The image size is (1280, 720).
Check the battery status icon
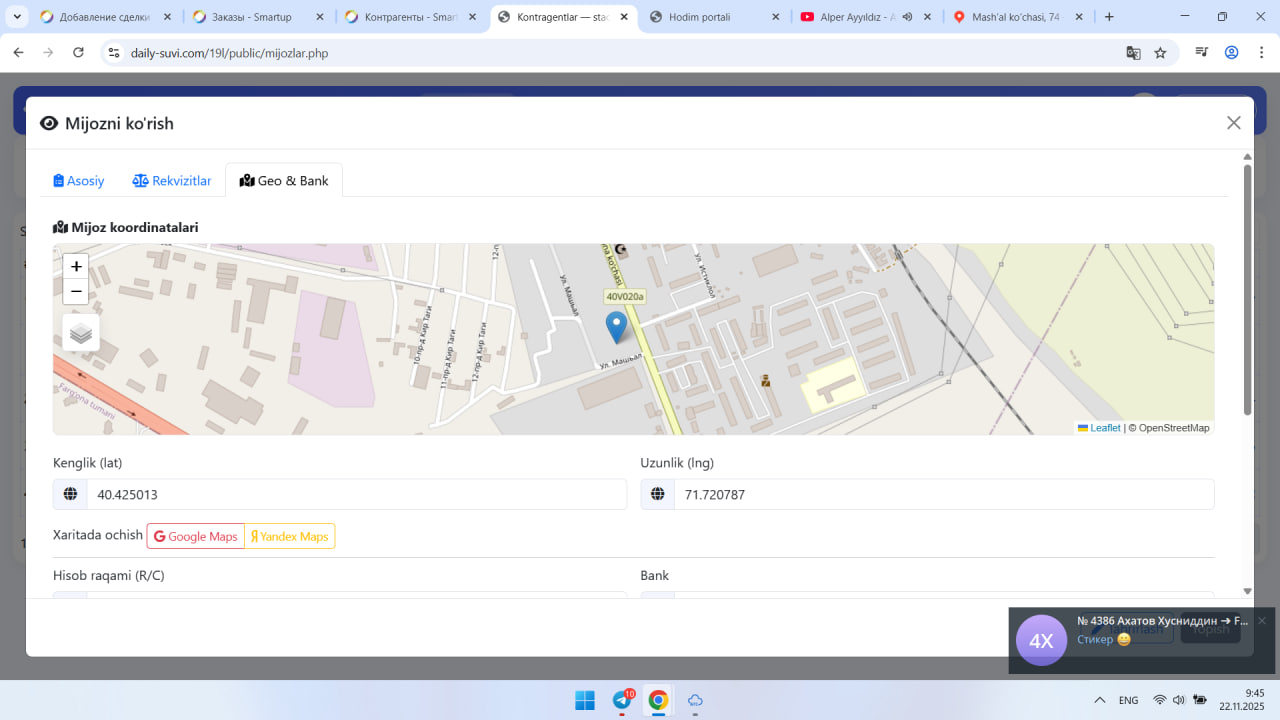1199,700
